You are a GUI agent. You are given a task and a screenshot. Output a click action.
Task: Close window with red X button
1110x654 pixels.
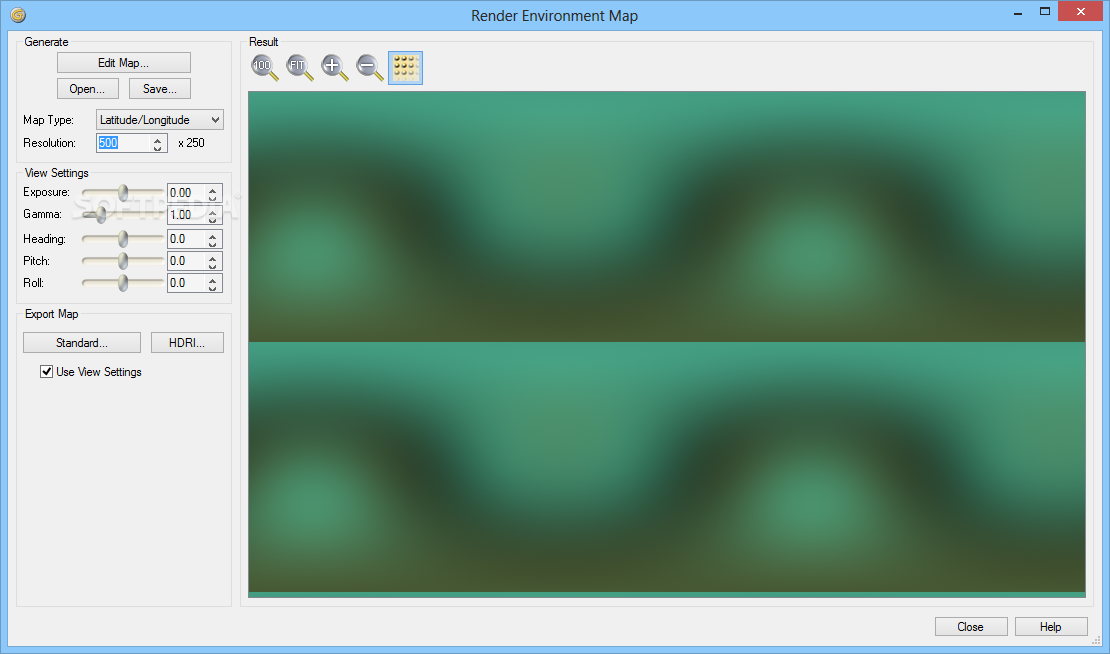1080,11
